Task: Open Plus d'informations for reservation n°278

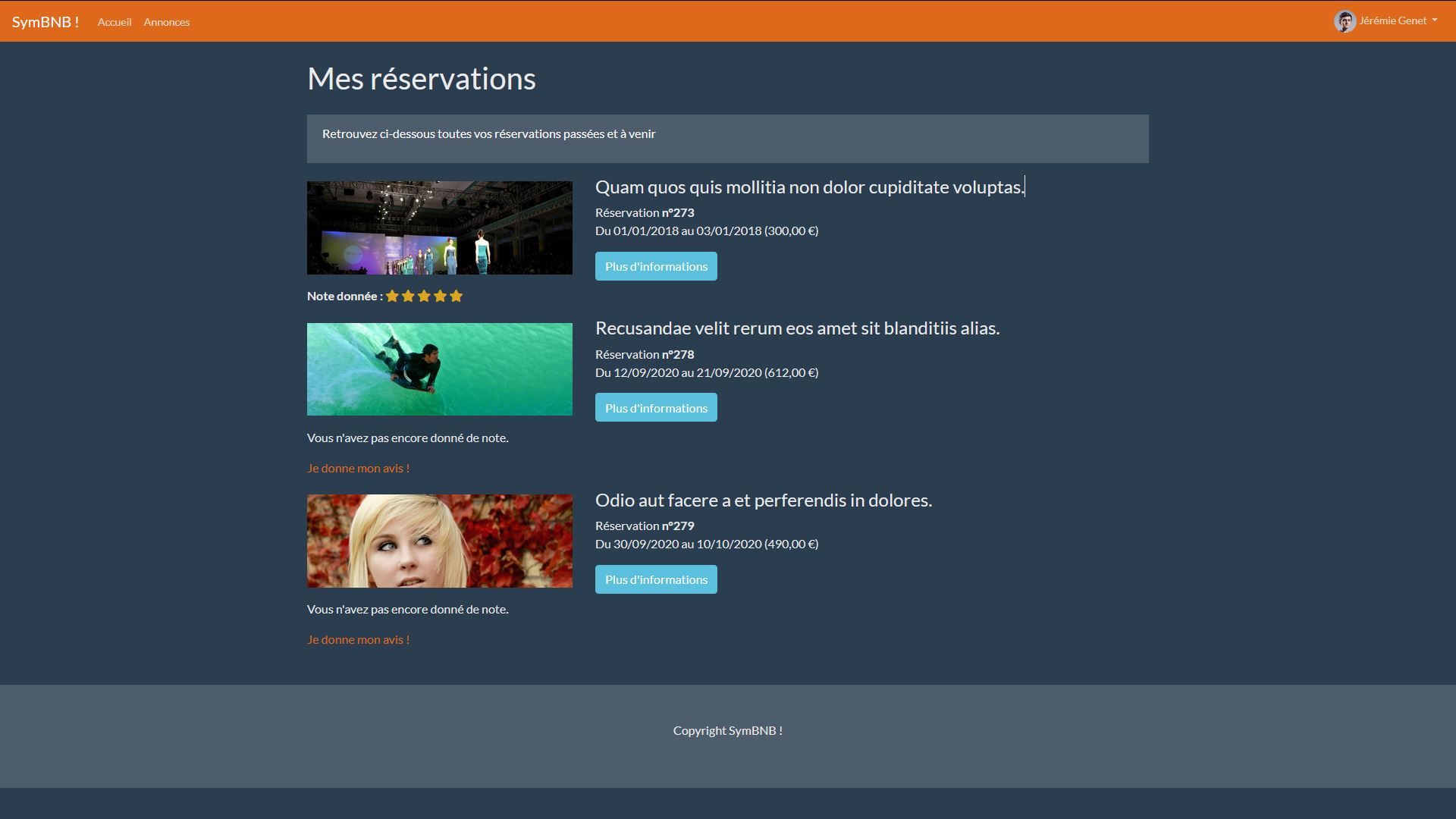Action: point(656,408)
